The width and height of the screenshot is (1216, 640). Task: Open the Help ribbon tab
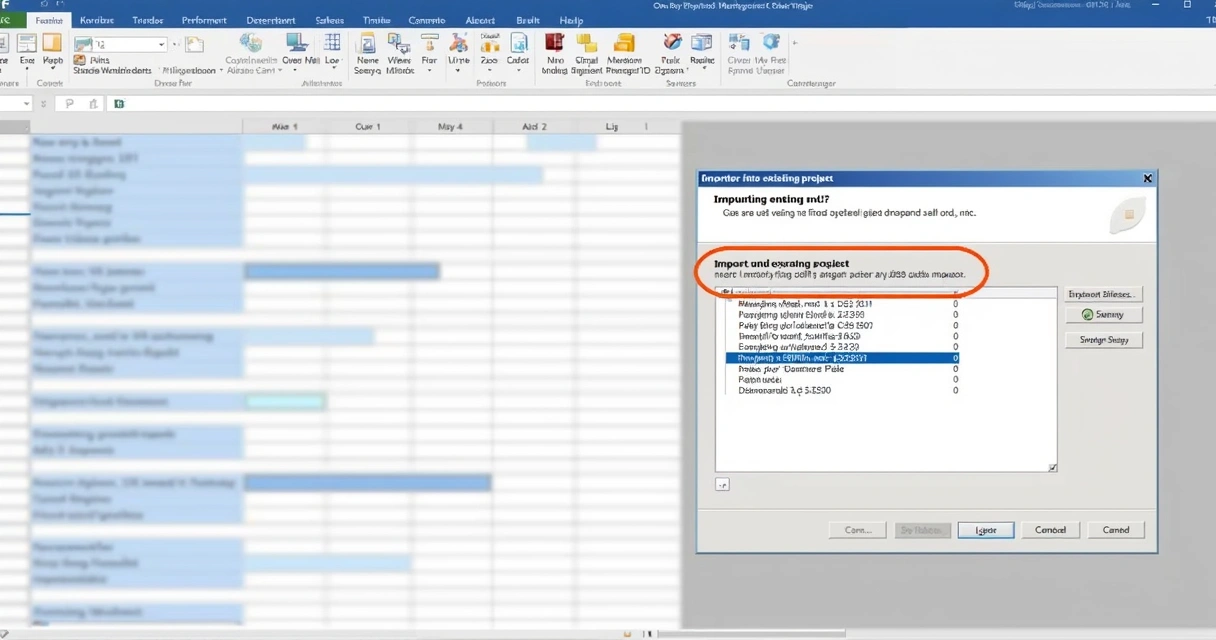click(570, 19)
